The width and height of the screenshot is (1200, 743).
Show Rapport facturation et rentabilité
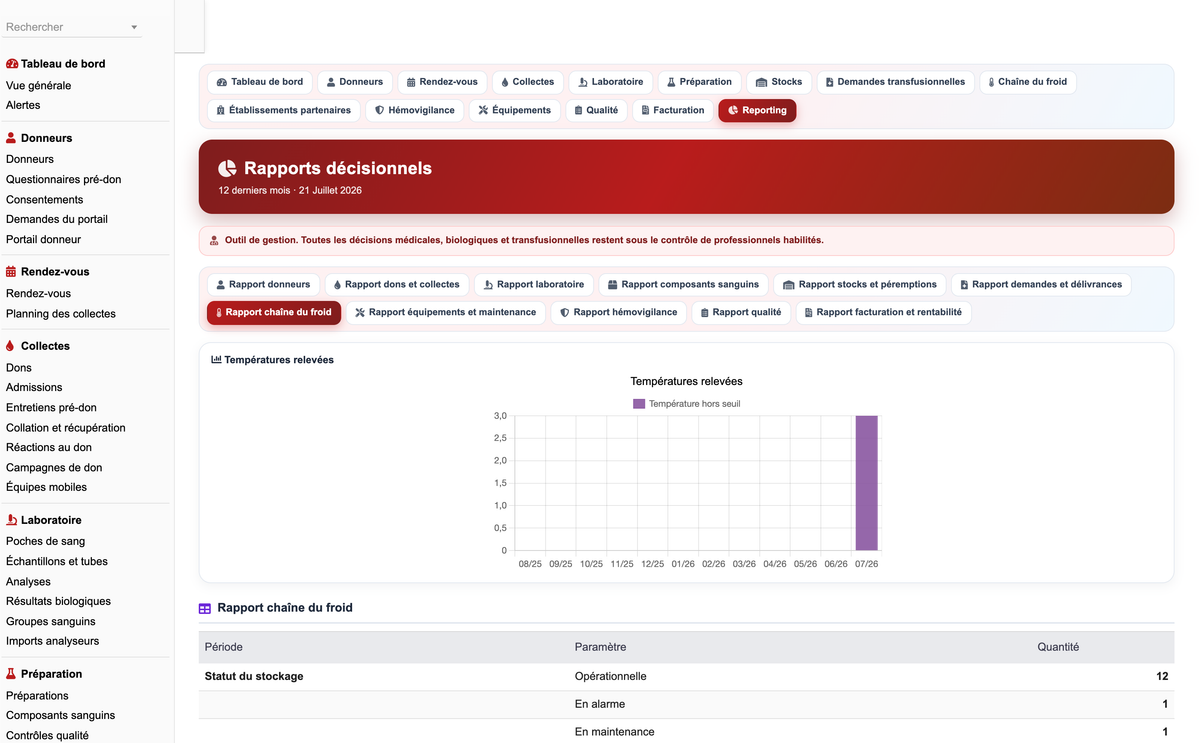pyautogui.click(x=883, y=313)
